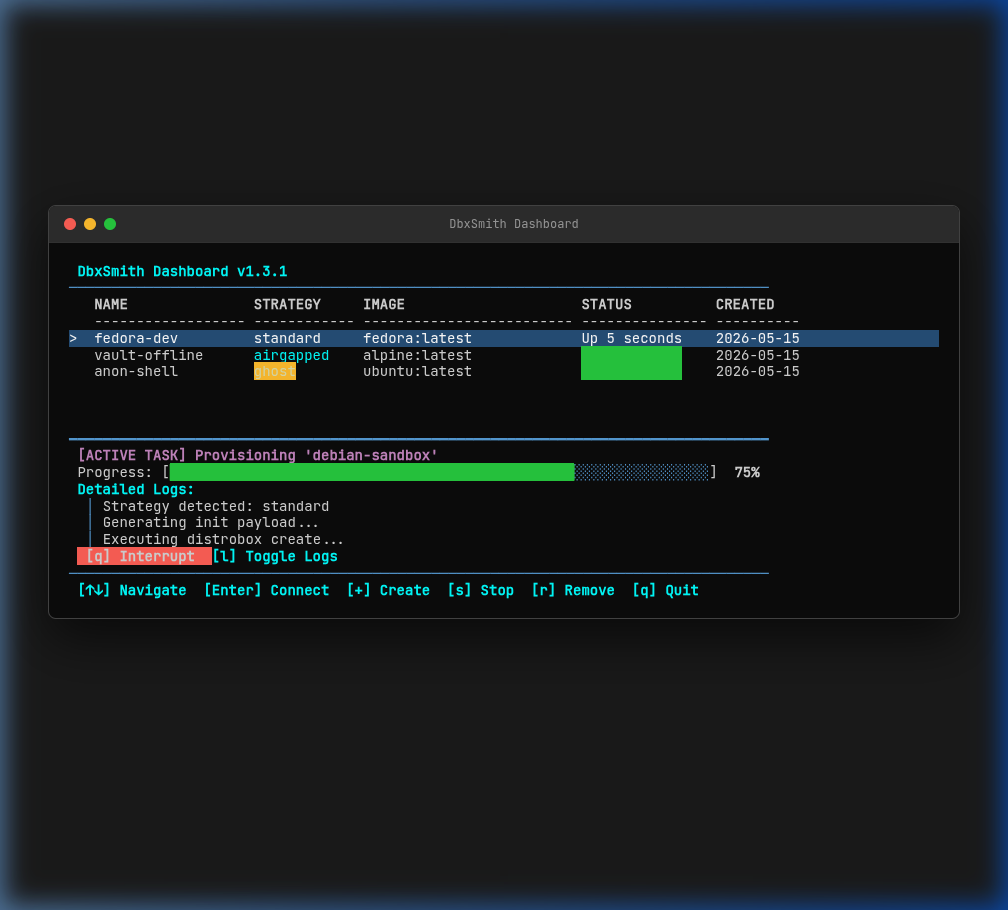Image resolution: width=1008 pixels, height=910 pixels.
Task: Click the 'Up 5 seconds' status
Action: coord(631,338)
